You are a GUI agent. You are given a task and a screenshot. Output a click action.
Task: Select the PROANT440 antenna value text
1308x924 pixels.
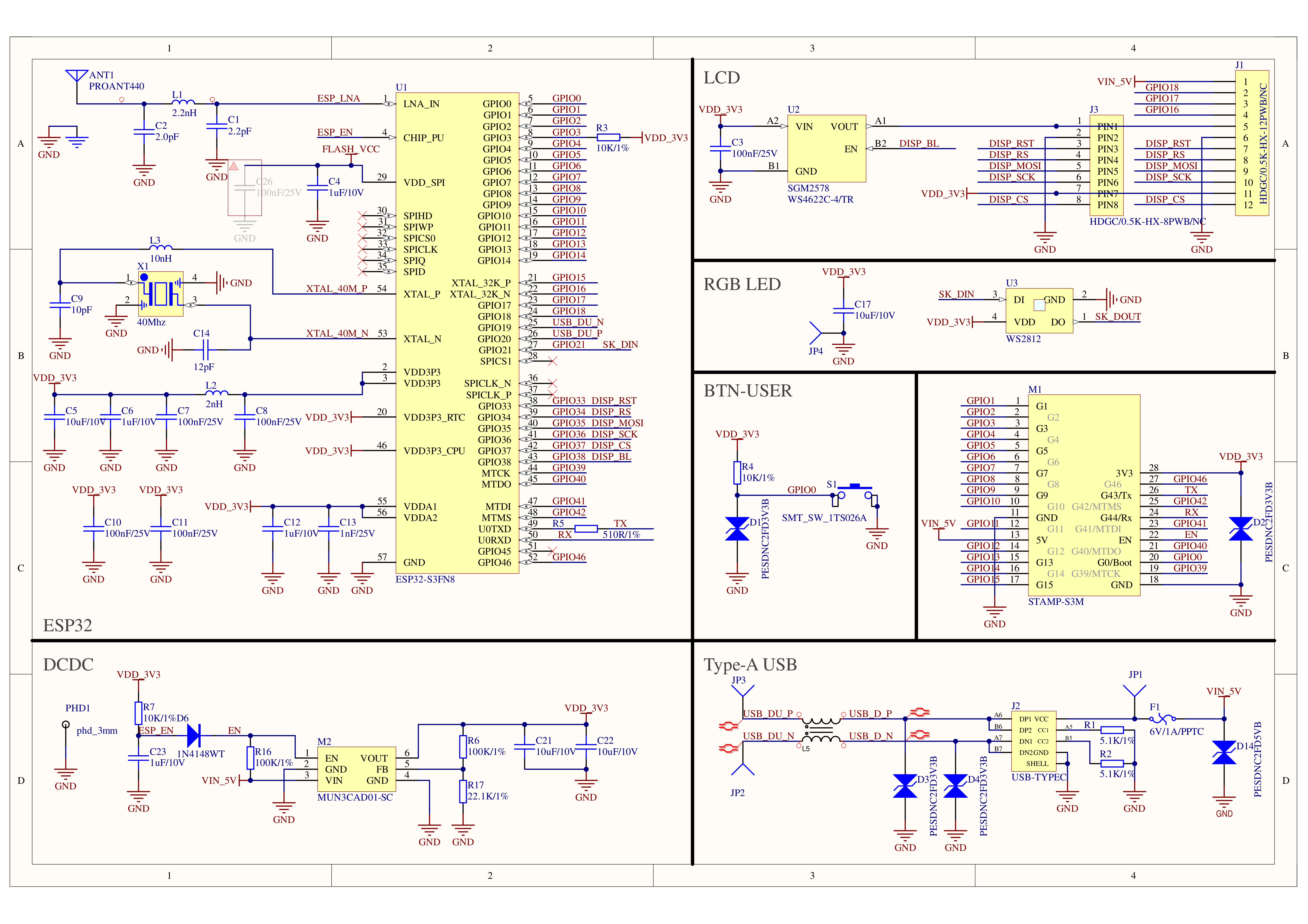[116, 86]
